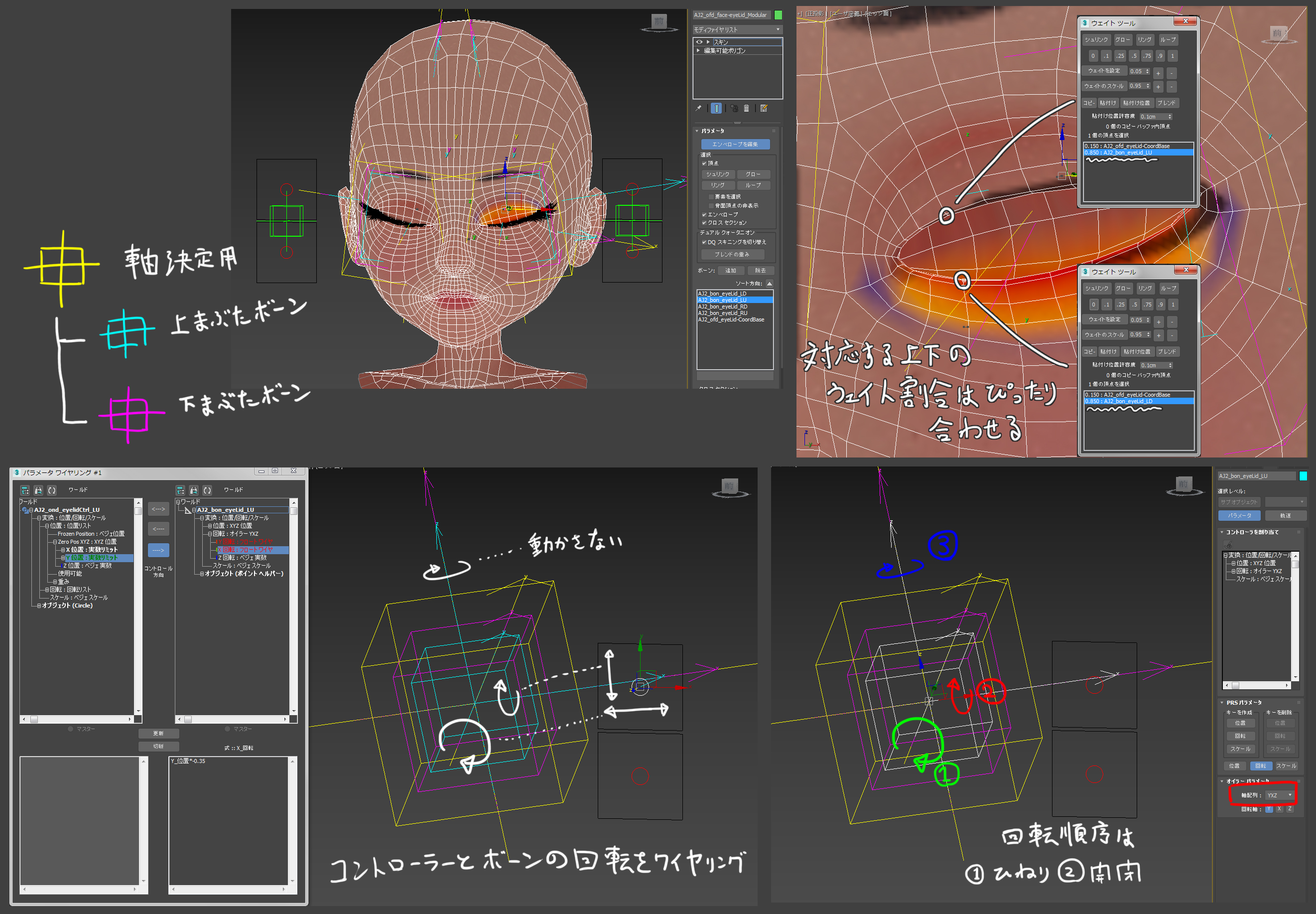Click the エンベロープを編集 button

[x=735, y=145]
